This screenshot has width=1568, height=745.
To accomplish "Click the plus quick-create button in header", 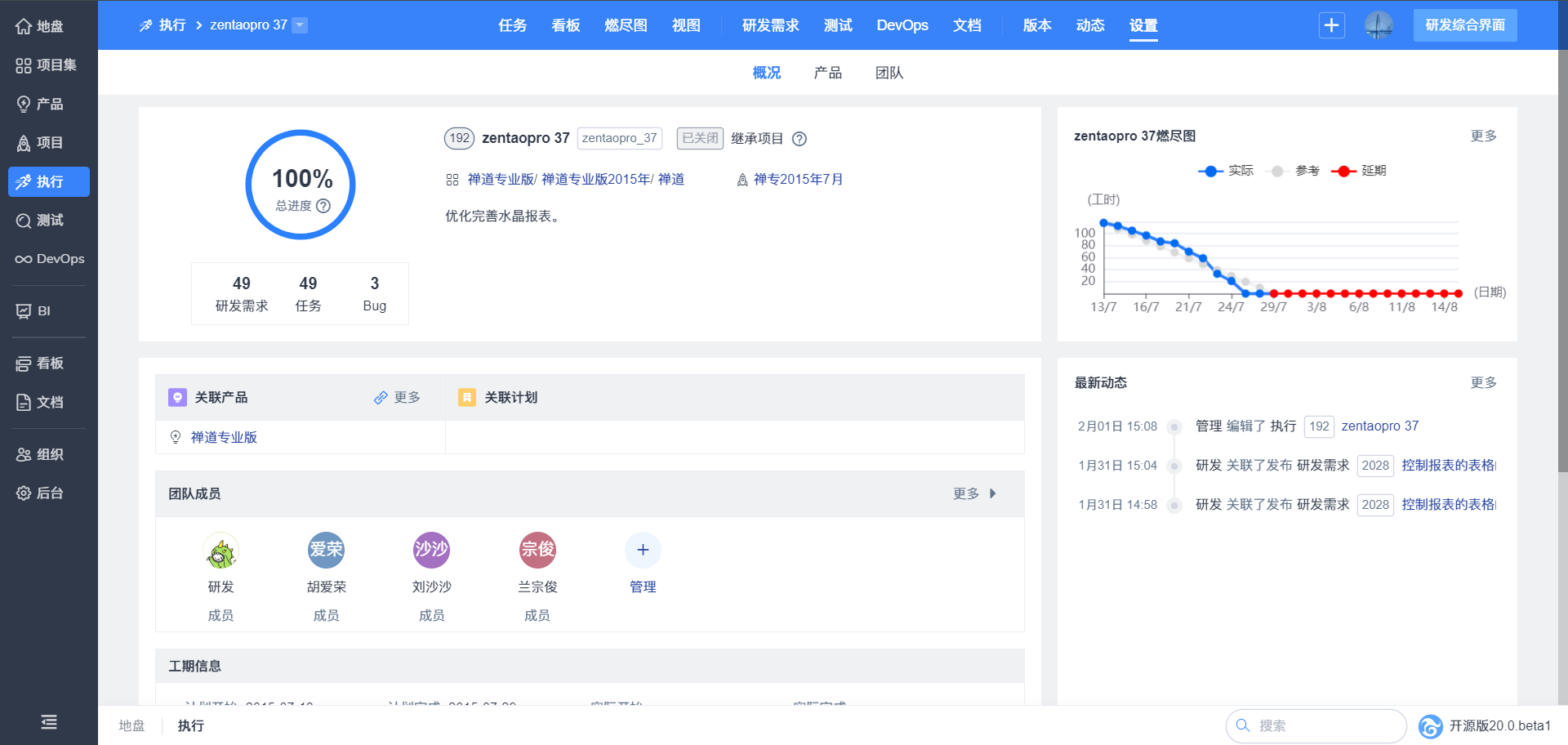I will click(x=1331, y=25).
